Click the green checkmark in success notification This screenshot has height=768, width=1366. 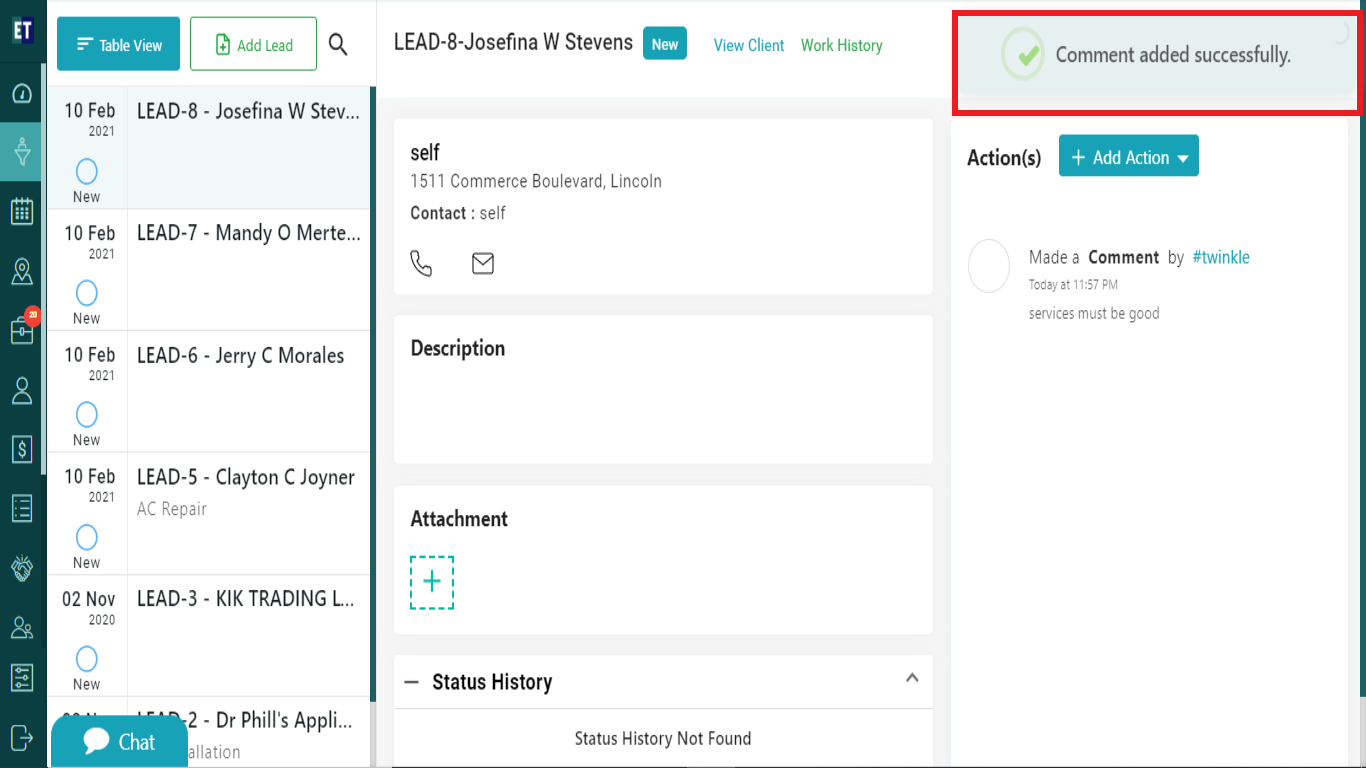pyautogui.click(x=1023, y=54)
